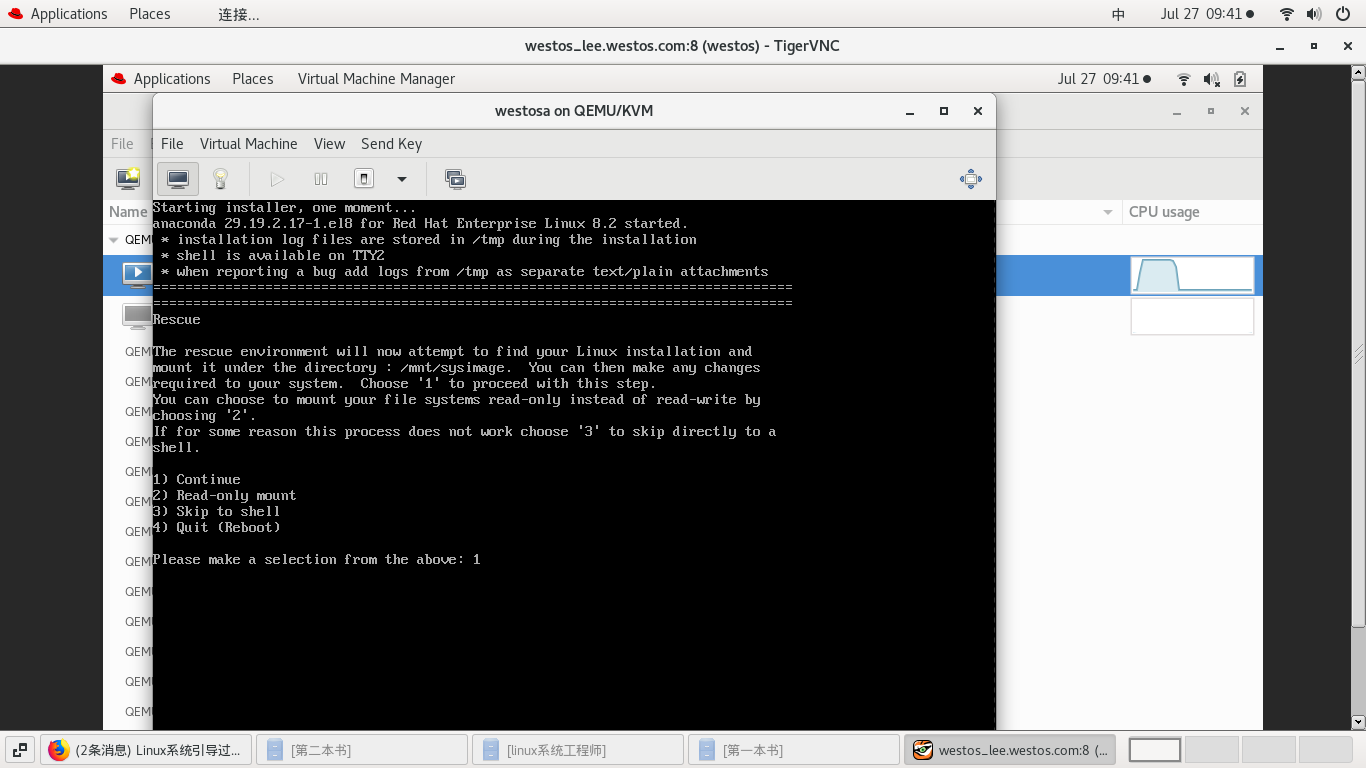Switch to Firefox Linux系统引导过 taskbar item

(147, 750)
